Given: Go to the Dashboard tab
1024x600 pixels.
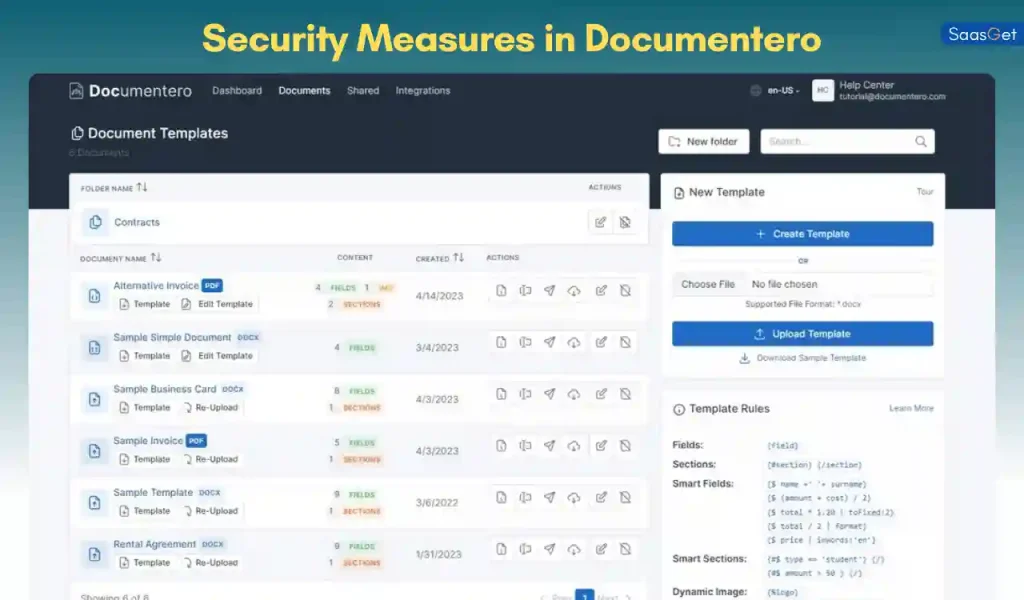Looking at the screenshot, I should pyautogui.click(x=237, y=91).
